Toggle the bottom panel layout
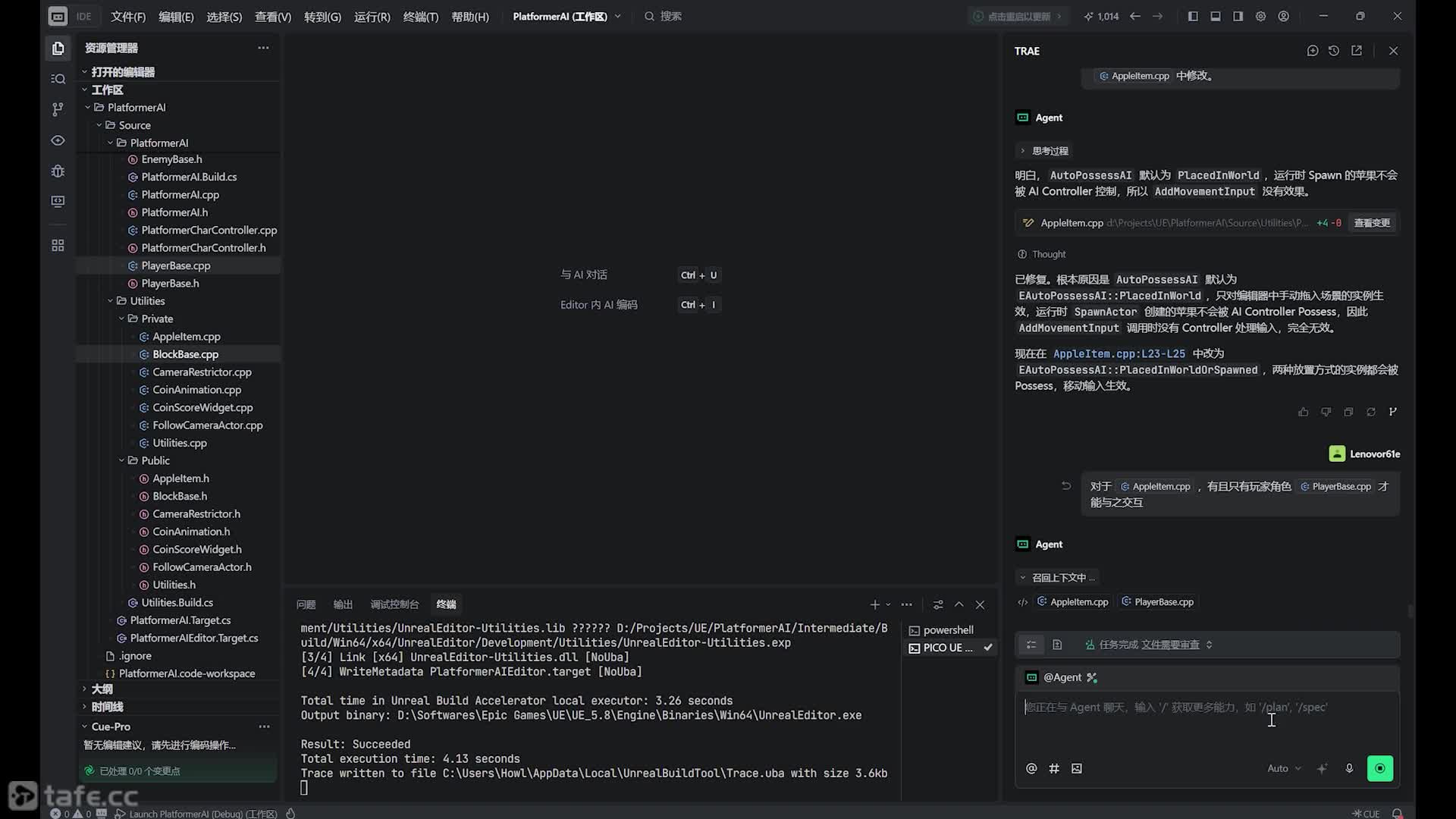This screenshot has width=1456, height=819. click(1216, 16)
